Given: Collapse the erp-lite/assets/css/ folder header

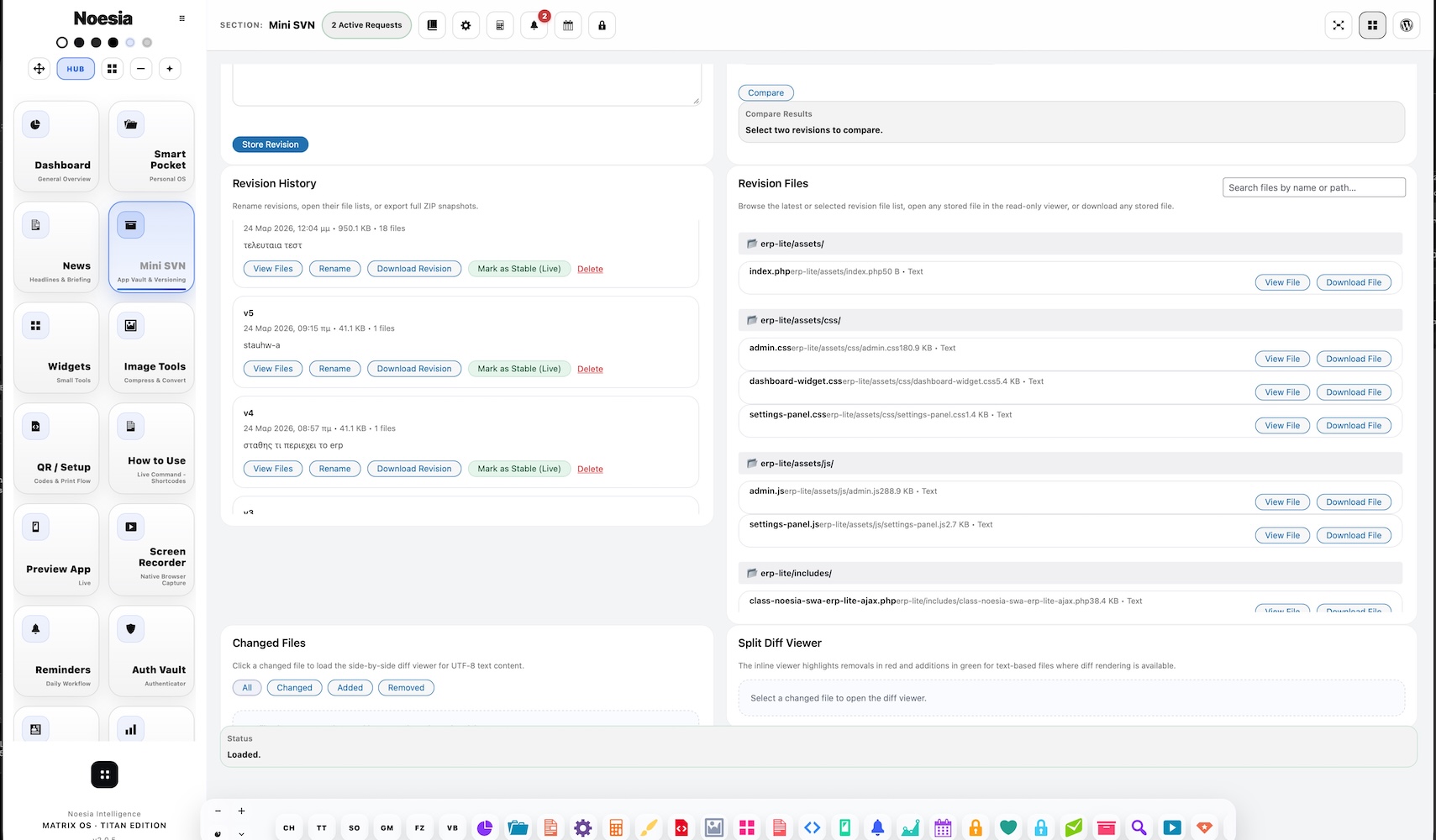Looking at the screenshot, I should click(x=1070, y=320).
